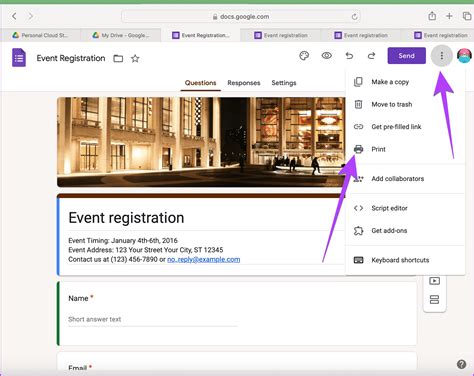Click the pre-filled link chain icon
Image resolution: width=474 pixels, height=376 pixels.
[358, 127]
